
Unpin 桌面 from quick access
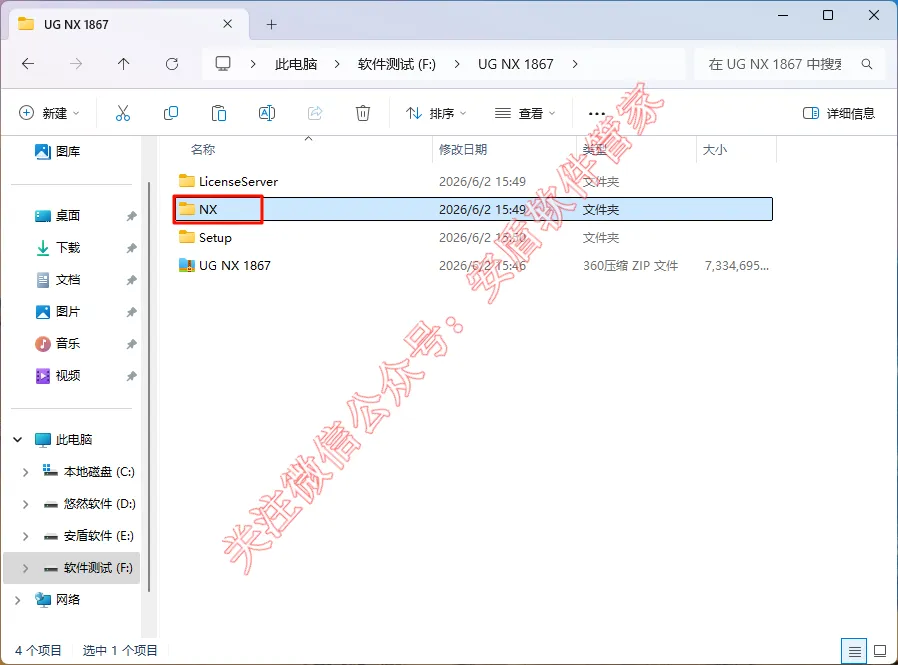[x=131, y=216]
